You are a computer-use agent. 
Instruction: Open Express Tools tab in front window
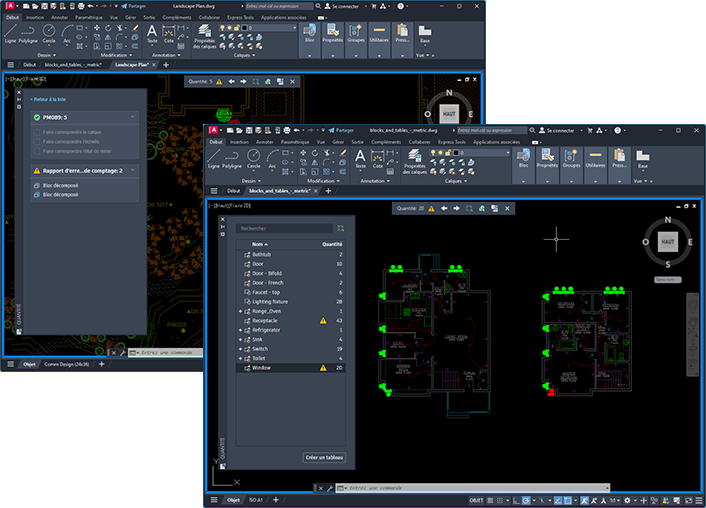pyautogui.click(x=452, y=142)
